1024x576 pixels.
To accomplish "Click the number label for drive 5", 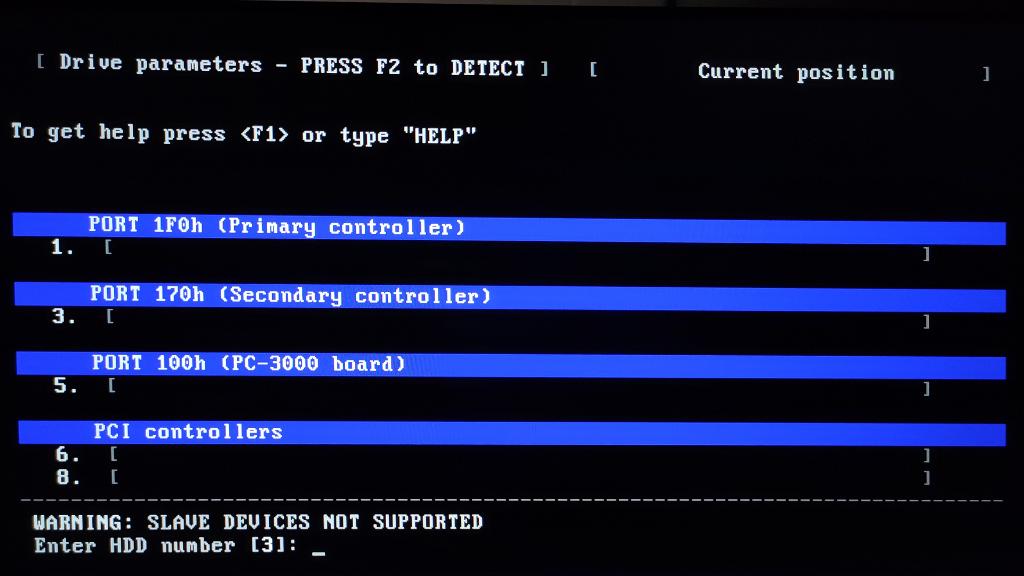I will pyautogui.click(x=66, y=385).
